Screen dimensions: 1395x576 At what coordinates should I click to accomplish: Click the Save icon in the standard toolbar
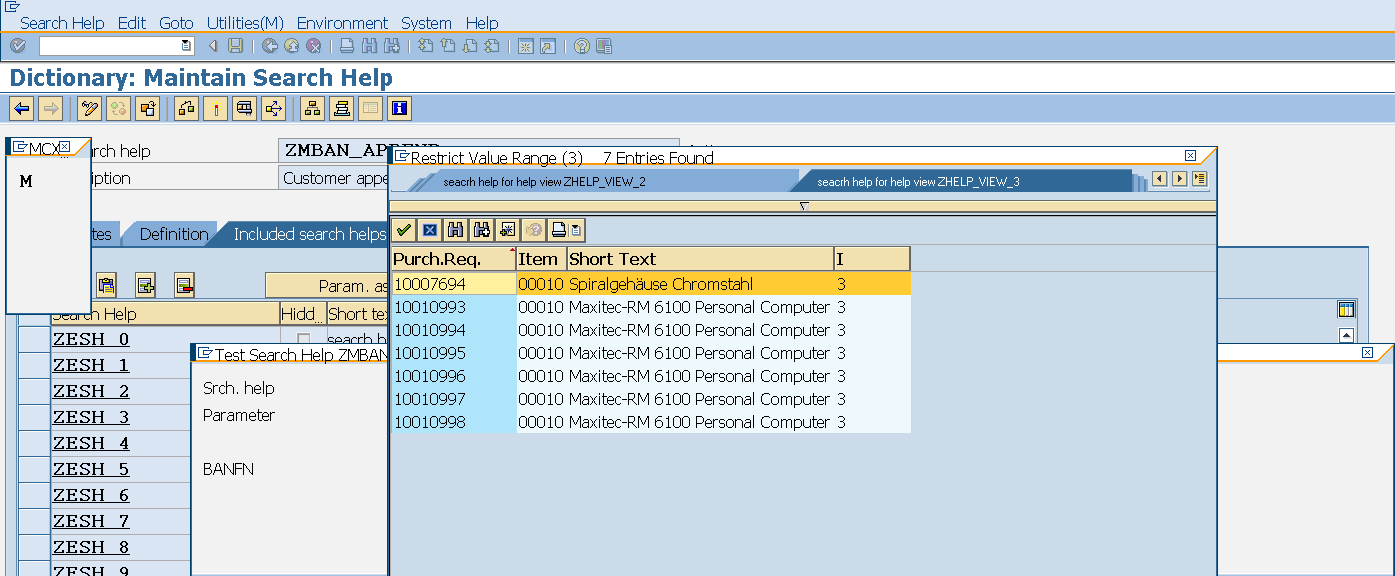click(236, 45)
